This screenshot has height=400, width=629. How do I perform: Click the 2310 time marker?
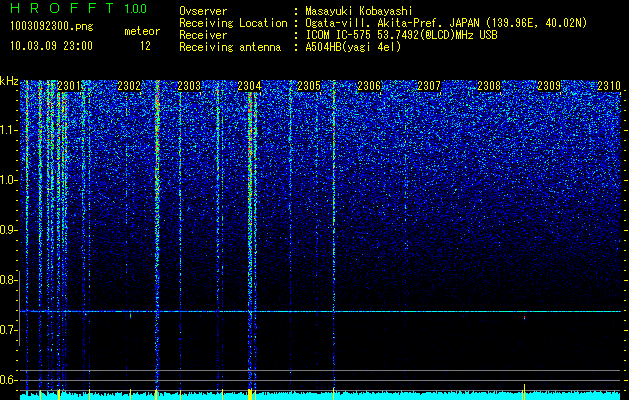click(609, 86)
